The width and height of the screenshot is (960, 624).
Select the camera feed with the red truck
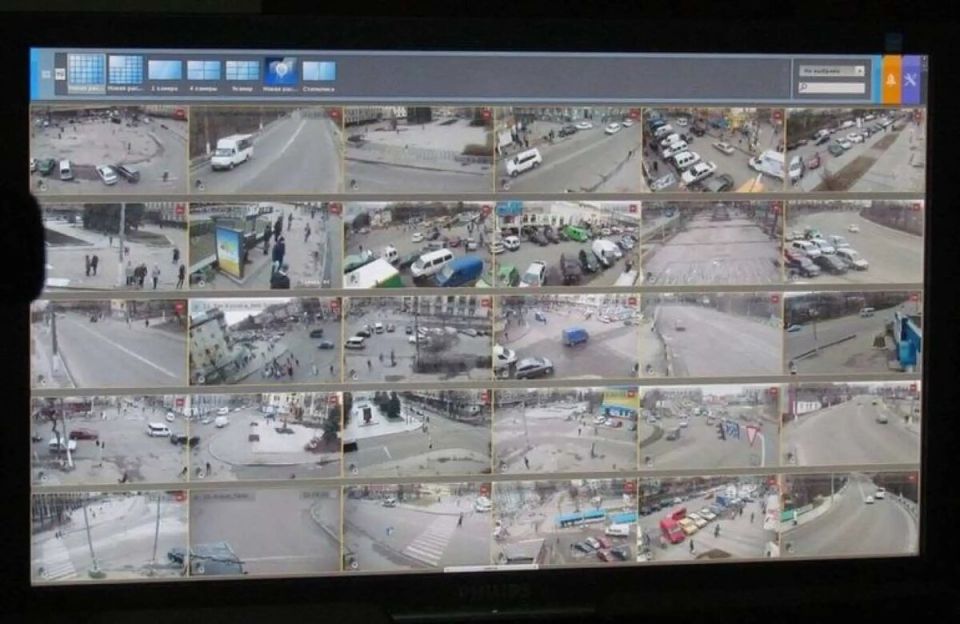pyautogui.click(x=708, y=527)
